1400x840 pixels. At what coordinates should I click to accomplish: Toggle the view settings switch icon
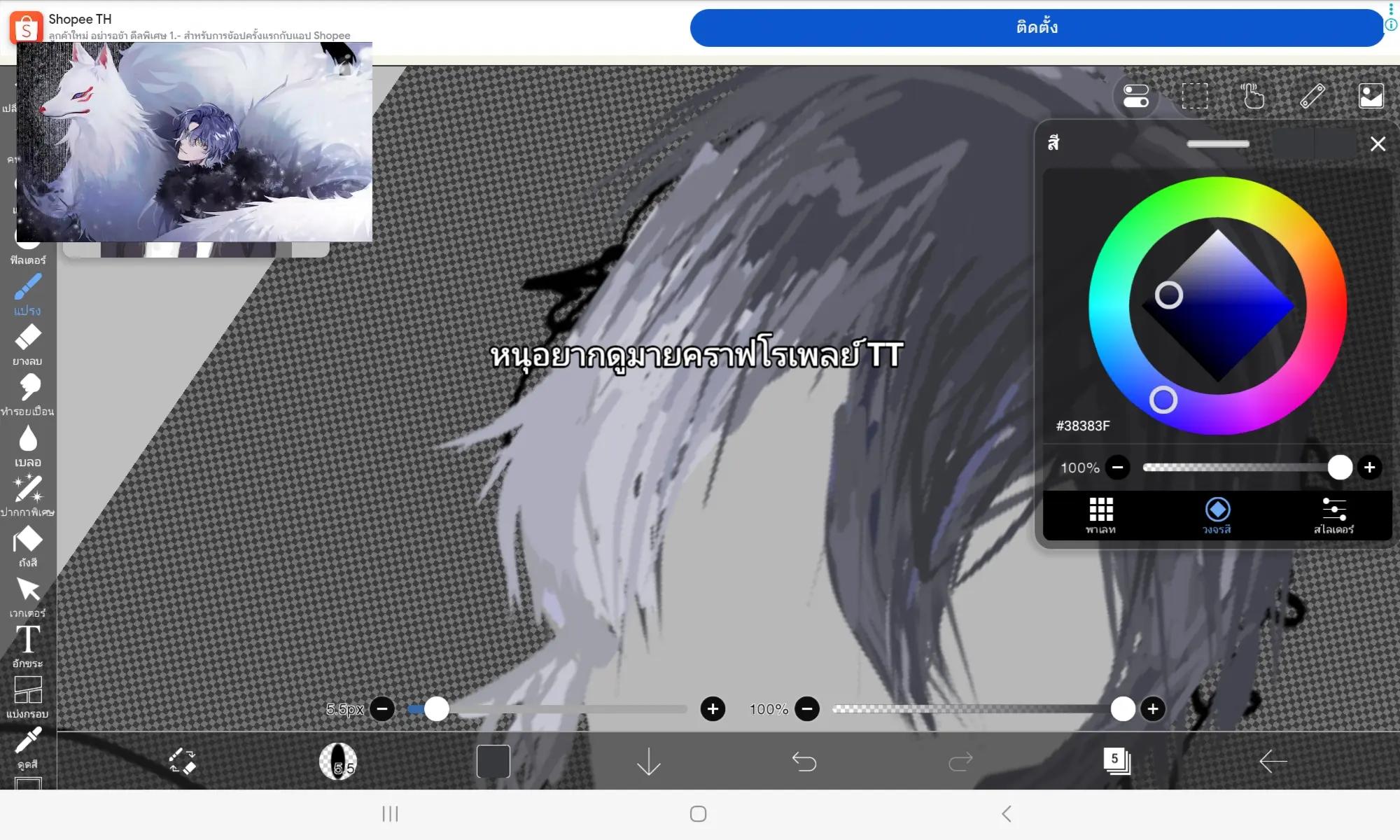[x=1136, y=96]
